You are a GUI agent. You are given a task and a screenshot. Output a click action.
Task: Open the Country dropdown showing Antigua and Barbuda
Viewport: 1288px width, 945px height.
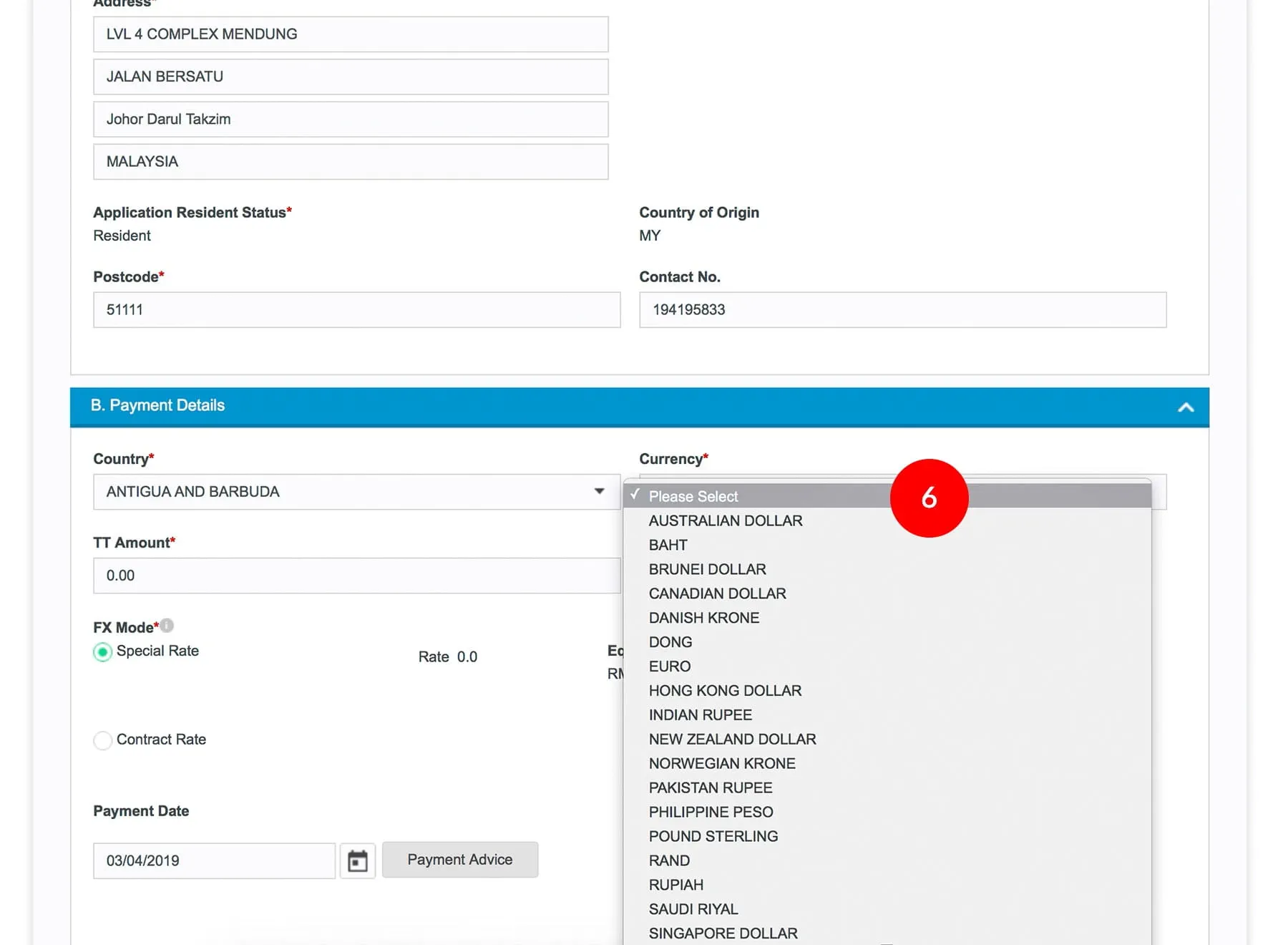pos(356,492)
